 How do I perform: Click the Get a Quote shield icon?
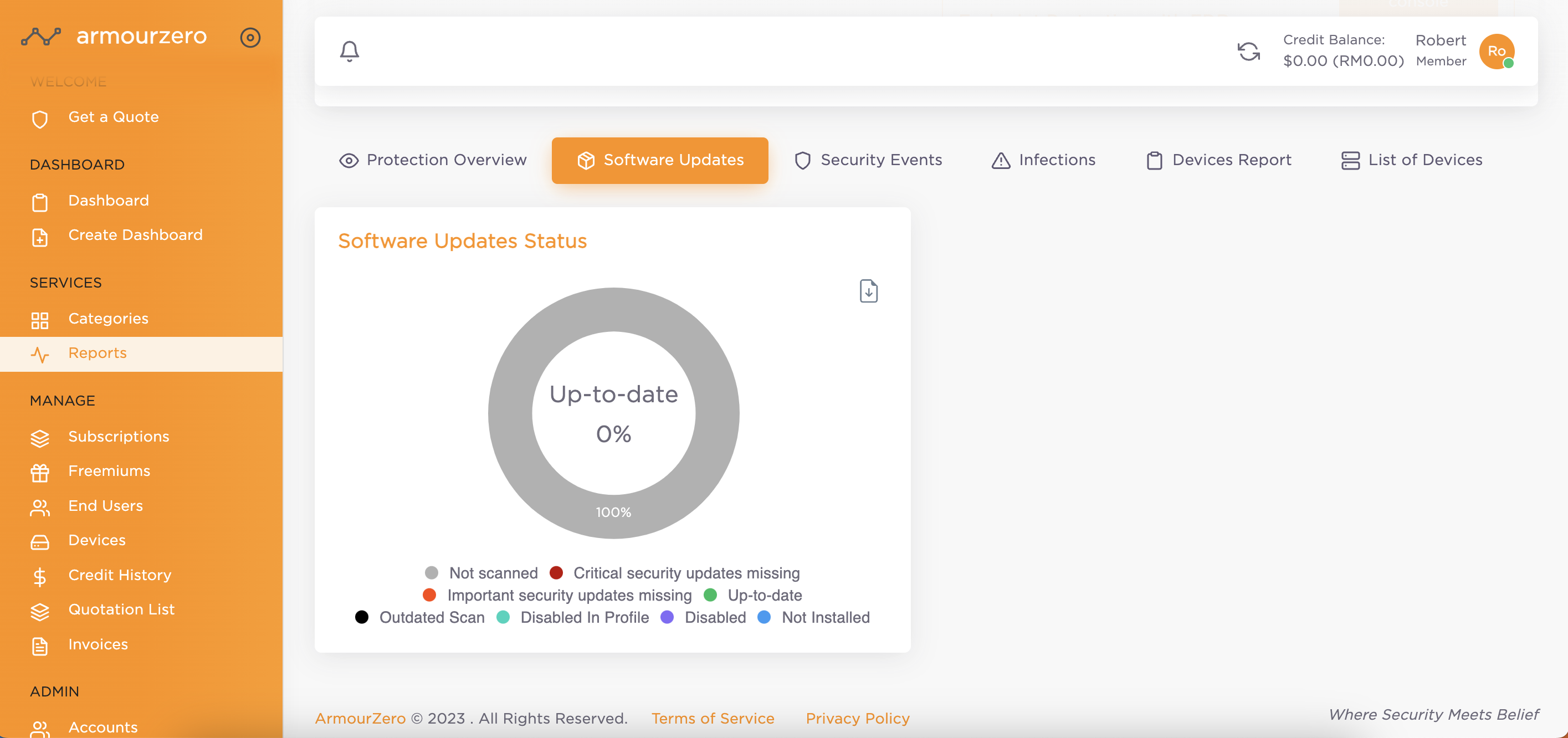click(x=40, y=118)
